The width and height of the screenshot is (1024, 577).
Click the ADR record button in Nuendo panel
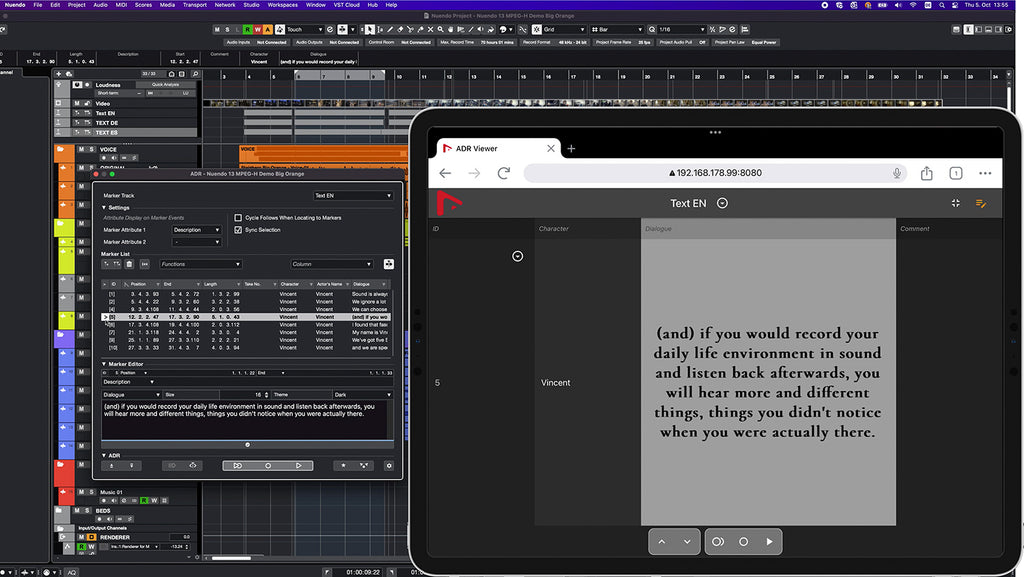coord(268,465)
